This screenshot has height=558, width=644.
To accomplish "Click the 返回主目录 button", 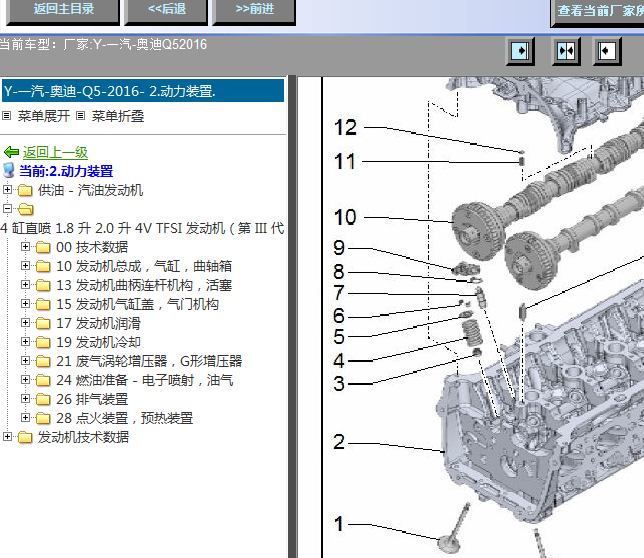I will click(63, 11).
